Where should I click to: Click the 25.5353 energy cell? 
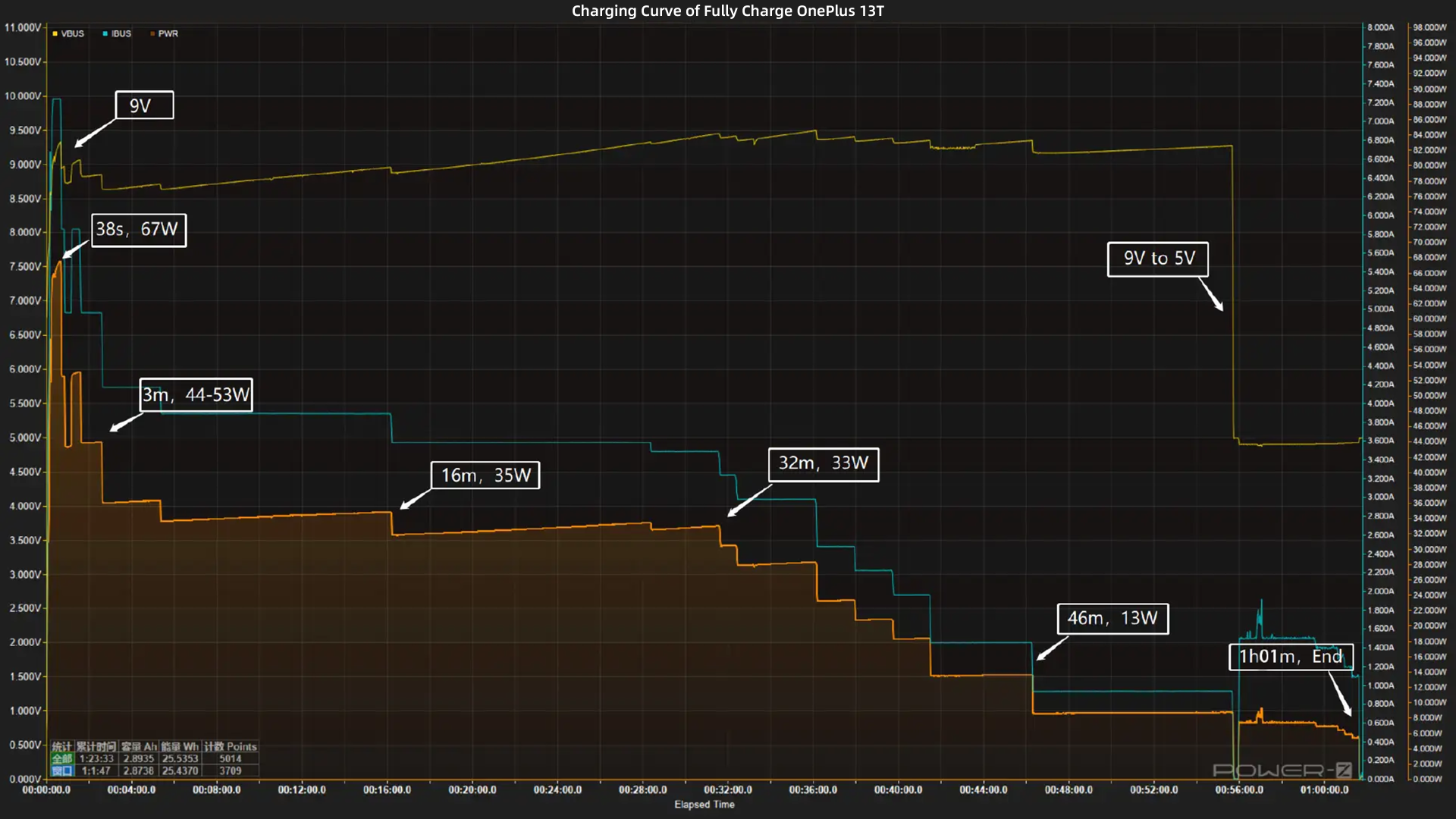[x=180, y=758]
